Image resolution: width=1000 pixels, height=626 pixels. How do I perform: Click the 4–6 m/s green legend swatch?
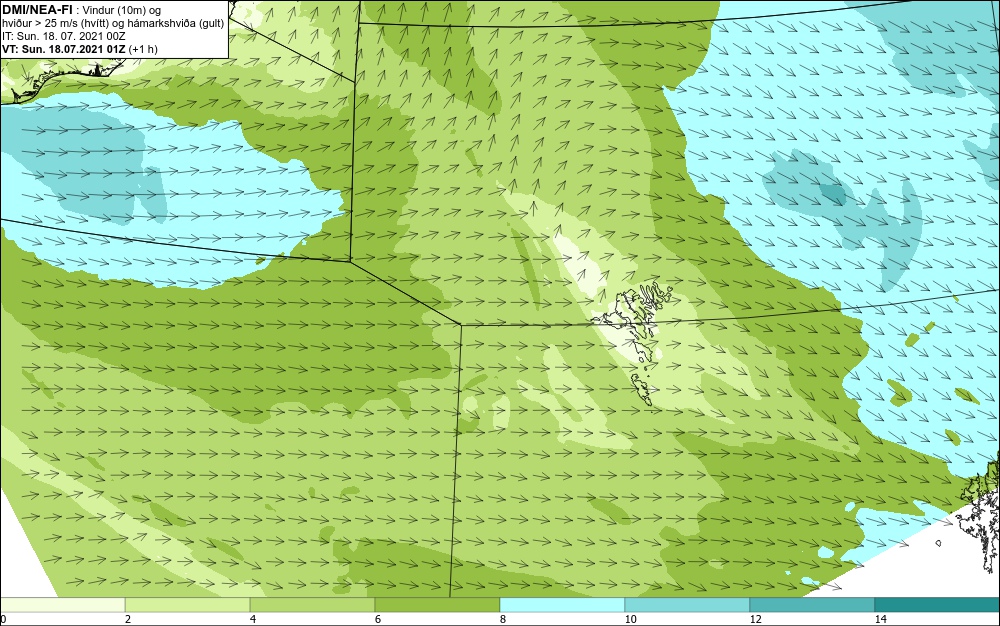312,605
